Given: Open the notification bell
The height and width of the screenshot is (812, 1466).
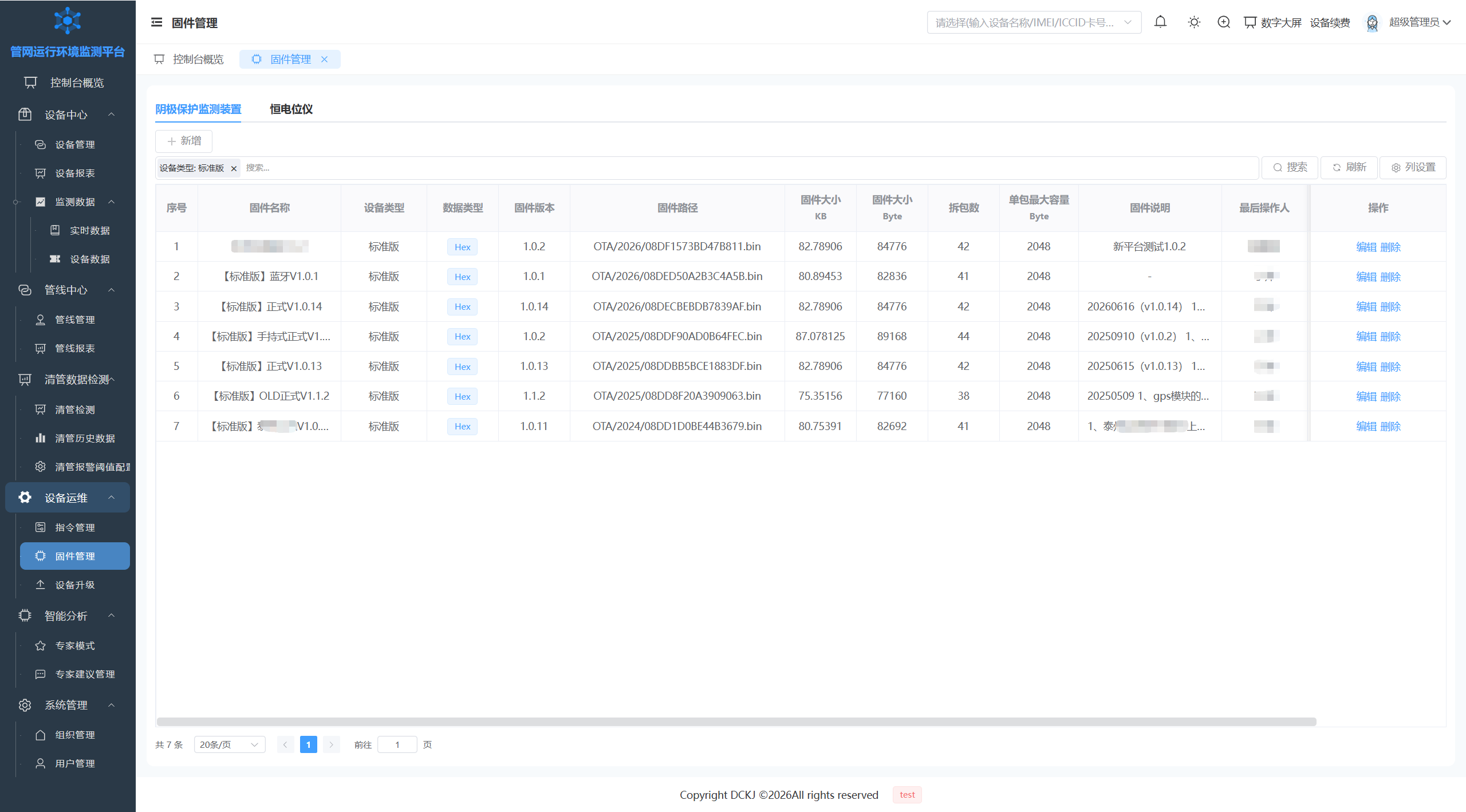Looking at the screenshot, I should pyautogui.click(x=1160, y=22).
